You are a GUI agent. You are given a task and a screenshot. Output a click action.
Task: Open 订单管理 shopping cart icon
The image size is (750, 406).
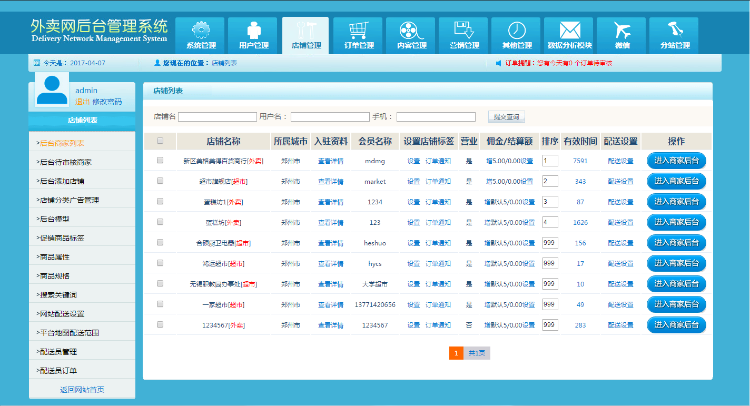(x=359, y=30)
